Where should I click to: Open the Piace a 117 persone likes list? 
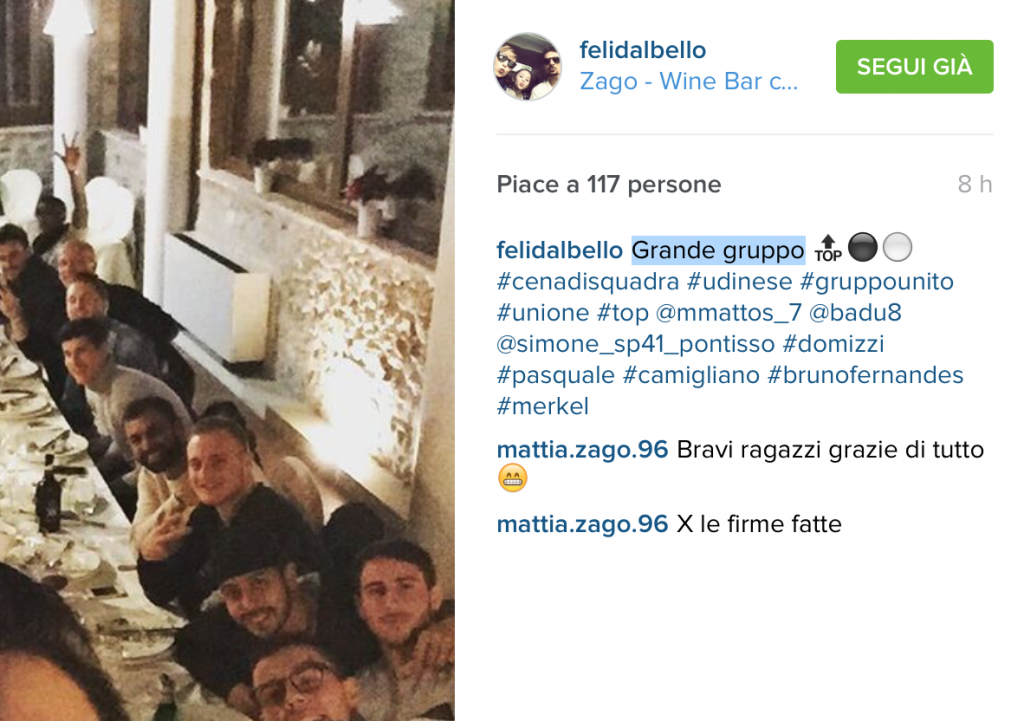[x=609, y=185]
